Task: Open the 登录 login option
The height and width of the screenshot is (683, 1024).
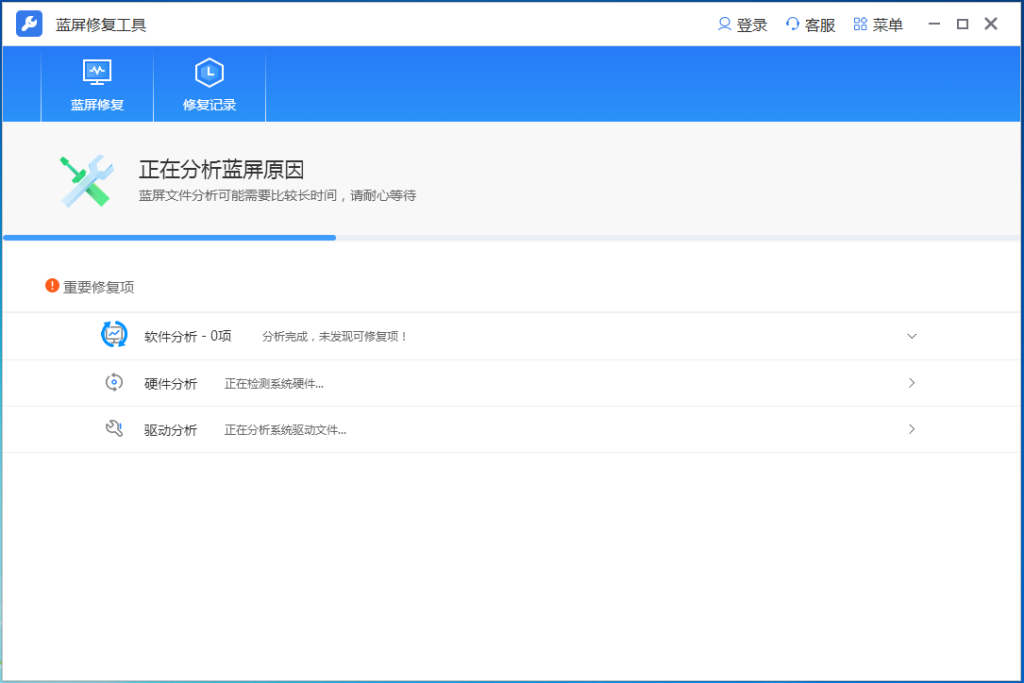Action: coord(742,24)
